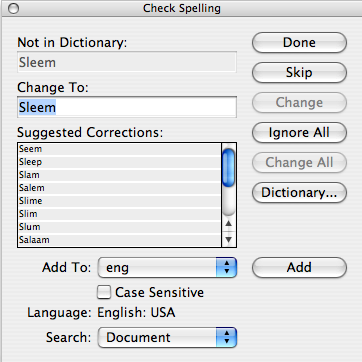Click the Done button

click(299, 43)
